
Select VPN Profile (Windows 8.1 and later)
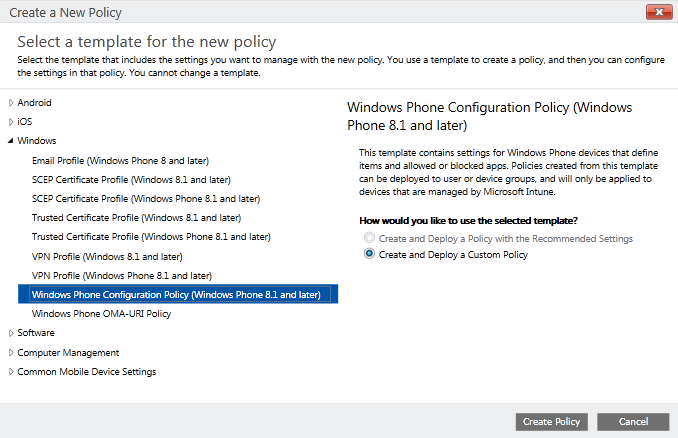(108, 256)
